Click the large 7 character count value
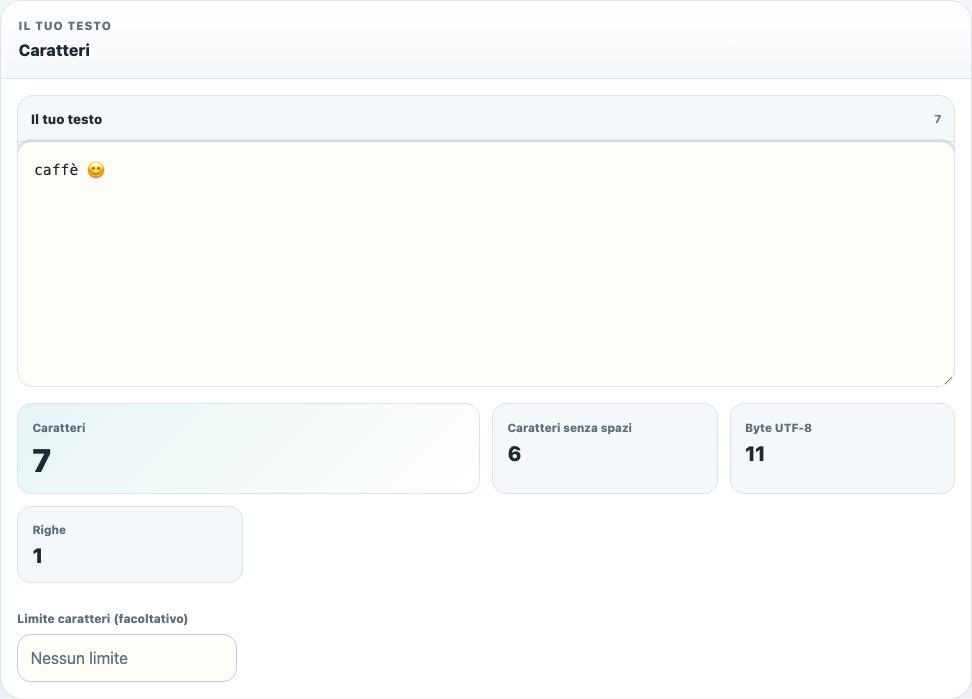Viewport: 972px width, 699px height. pos(42,461)
